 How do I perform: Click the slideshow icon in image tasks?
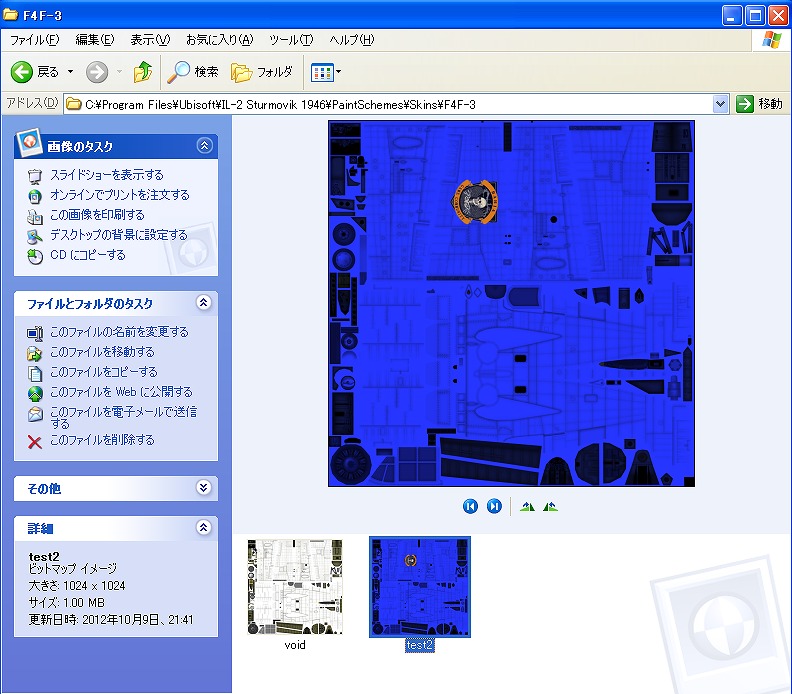34,176
